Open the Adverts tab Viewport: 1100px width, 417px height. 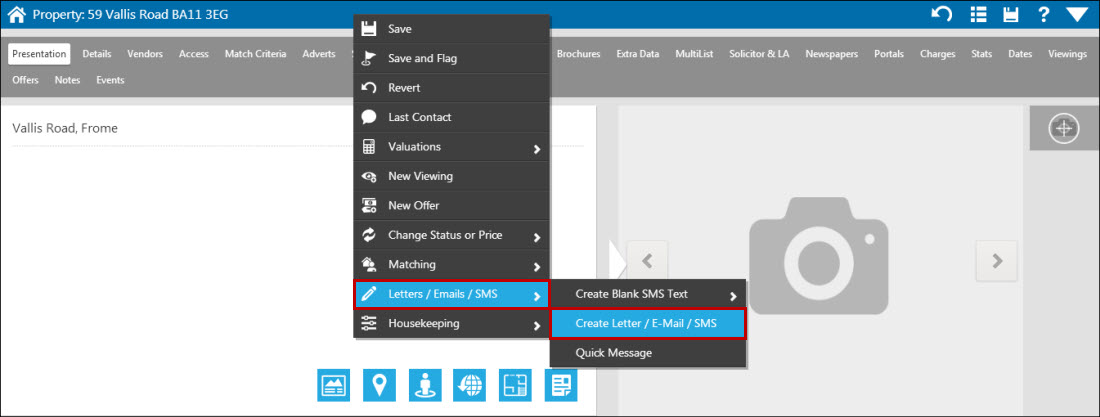tap(319, 54)
